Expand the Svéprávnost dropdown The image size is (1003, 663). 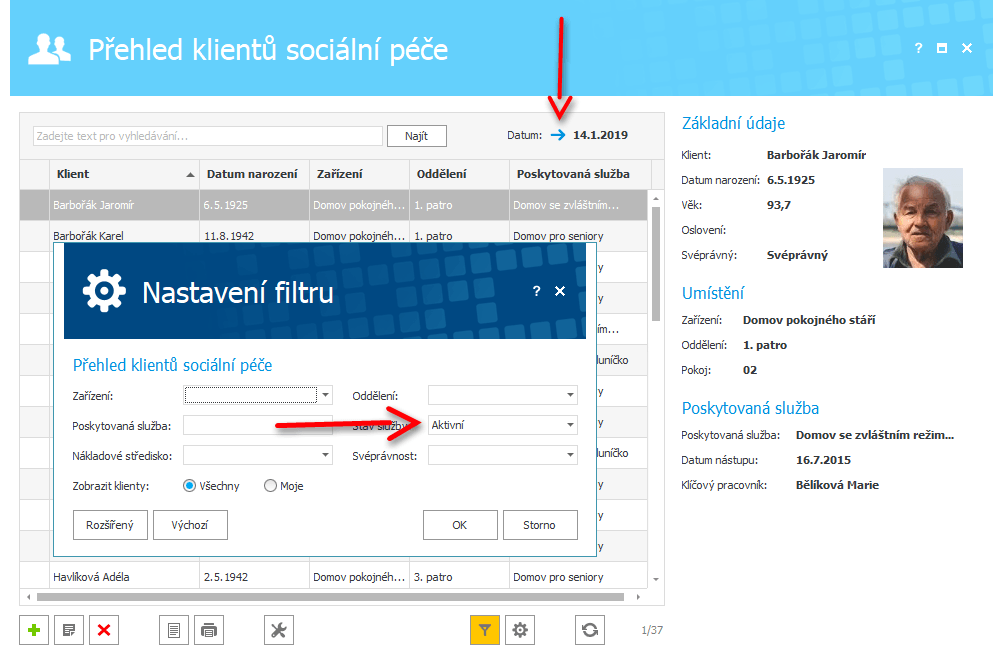pyautogui.click(x=570, y=455)
